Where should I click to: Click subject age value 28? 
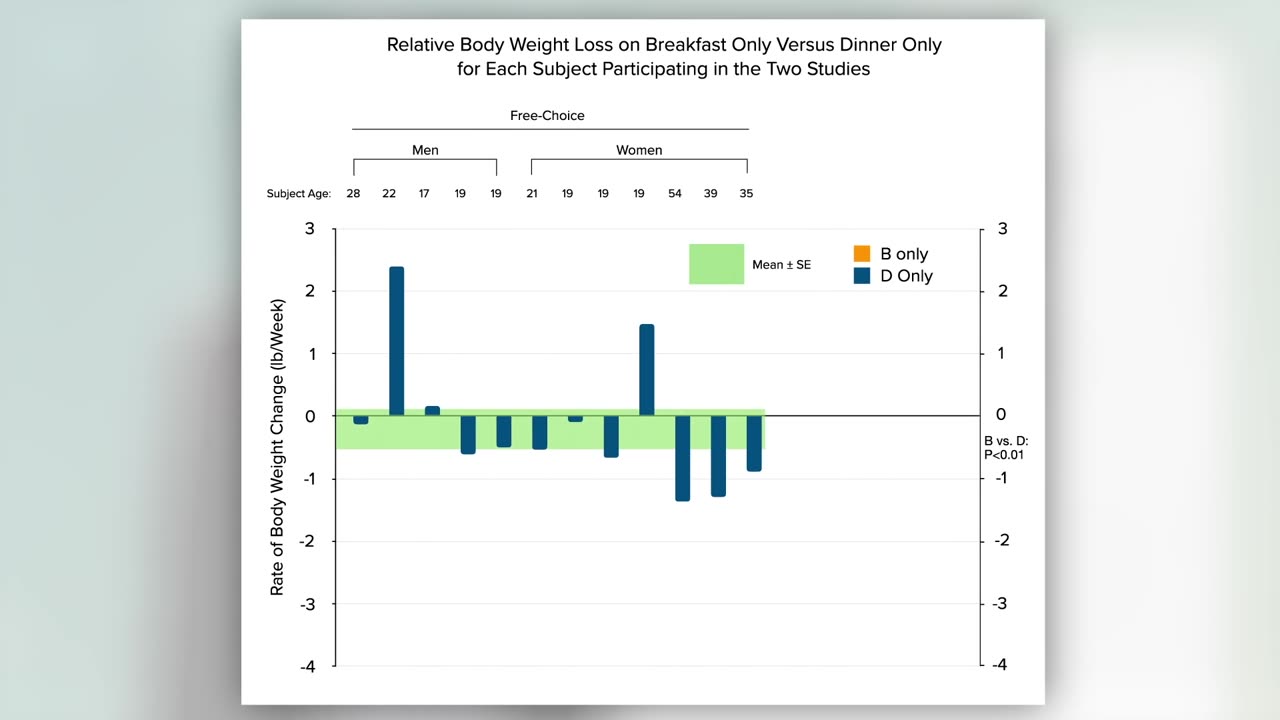tap(353, 194)
